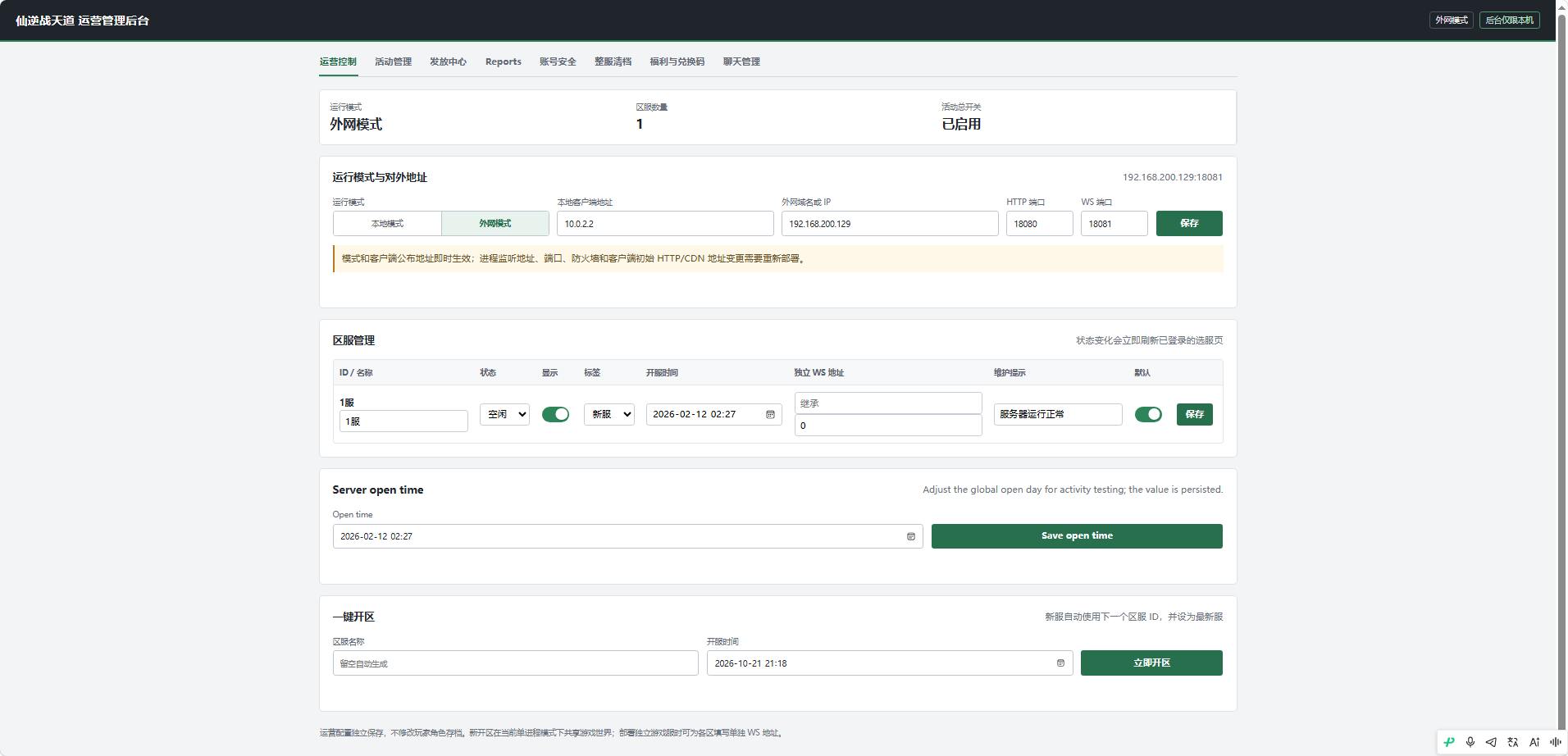Image resolution: width=1568 pixels, height=756 pixels.
Task: Click the 1服 name input field
Action: point(403,421)
